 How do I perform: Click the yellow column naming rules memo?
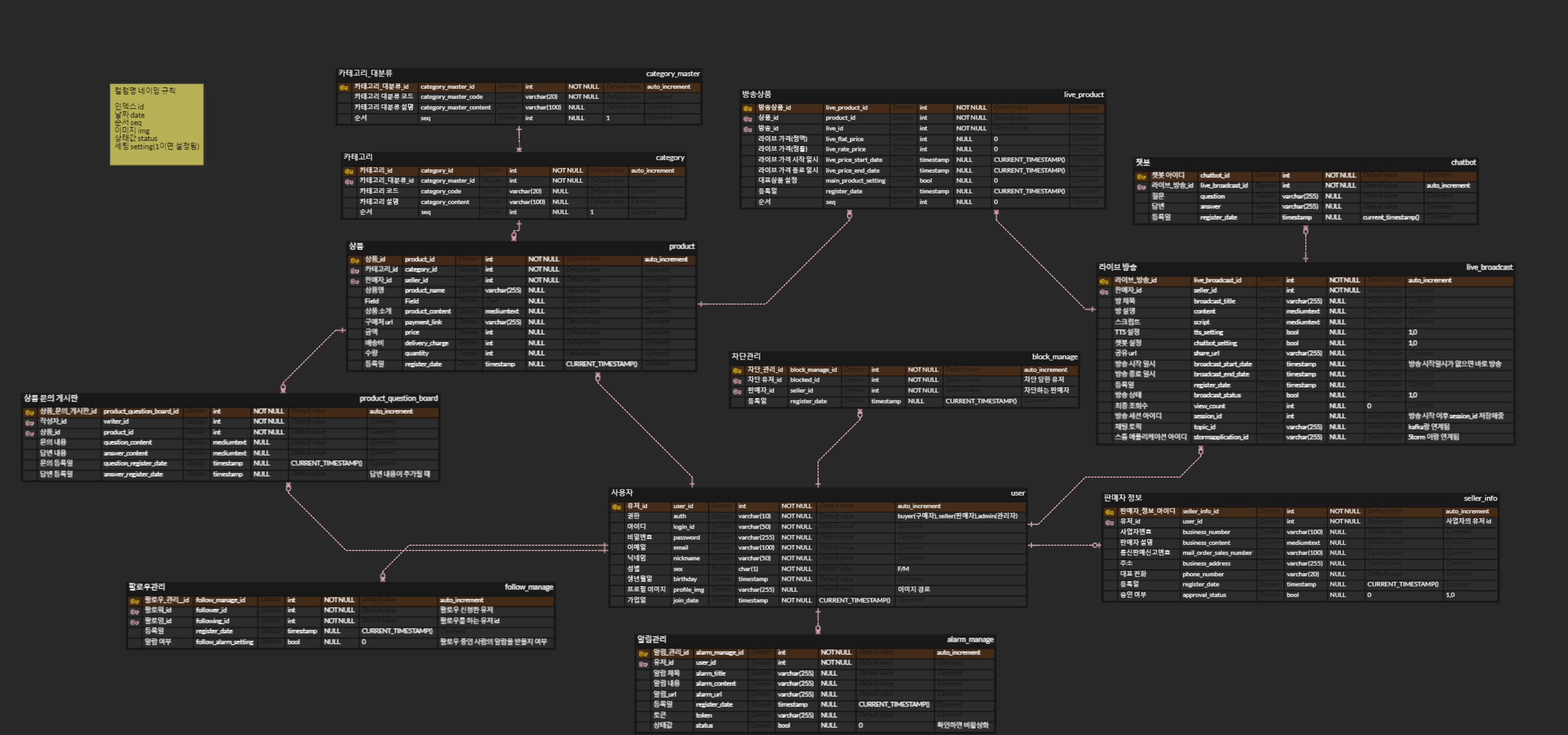156,124
